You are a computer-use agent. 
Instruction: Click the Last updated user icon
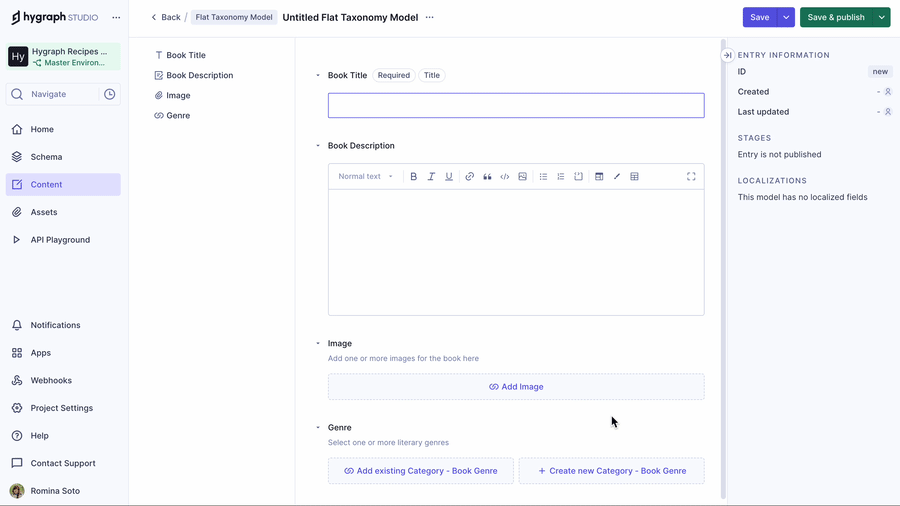click(x=887, y=112)
